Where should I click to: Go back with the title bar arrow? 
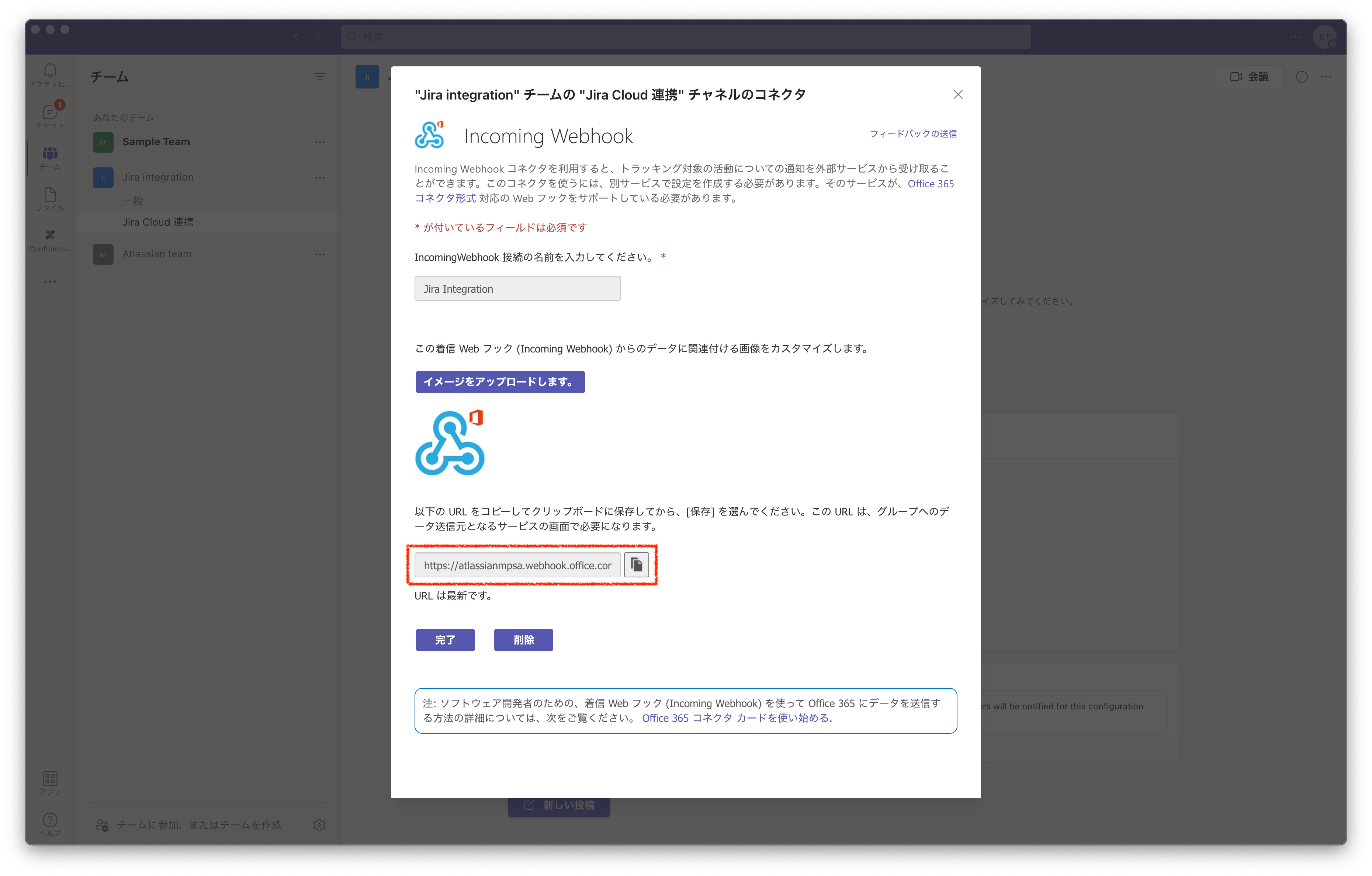(296, 36)
